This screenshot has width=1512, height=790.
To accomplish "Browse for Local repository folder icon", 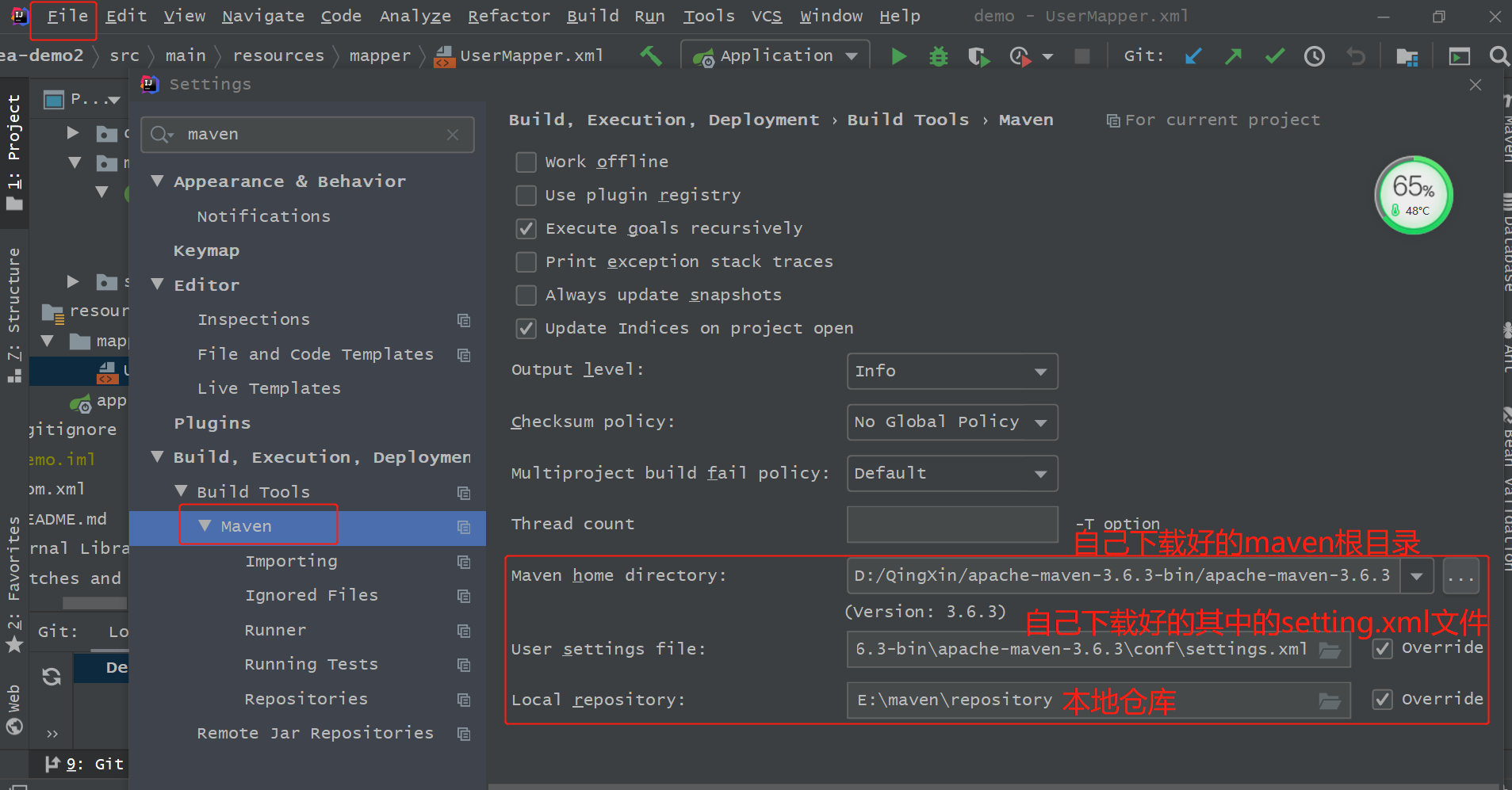I will pyautogui.click(x=1330, y=700).
